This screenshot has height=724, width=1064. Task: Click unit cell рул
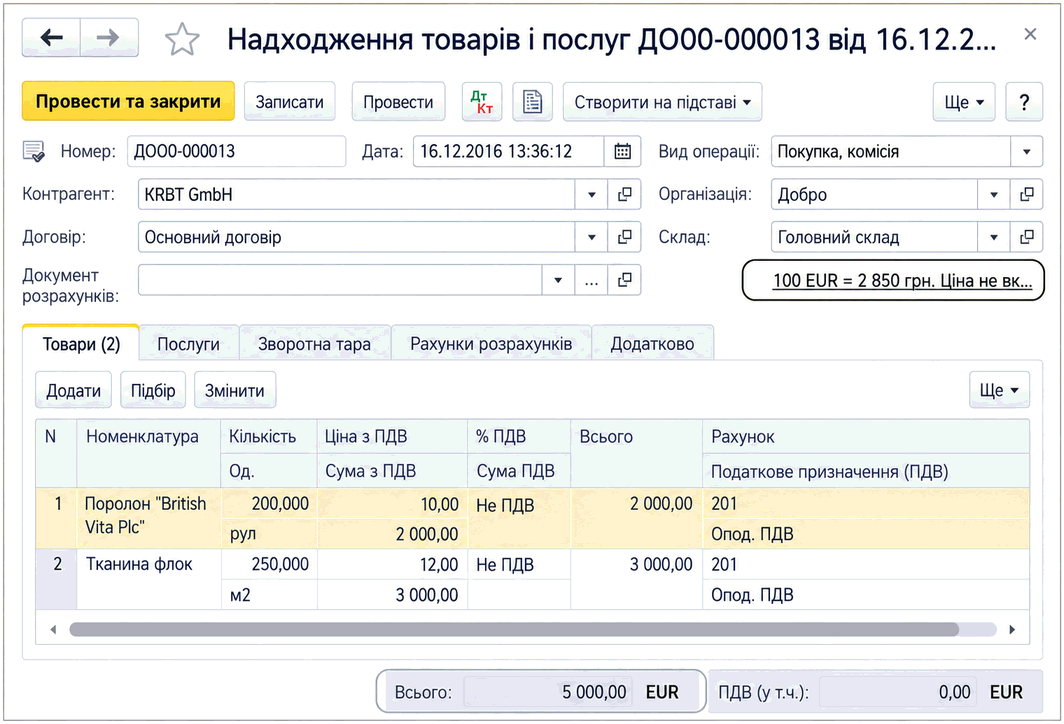coord(269,534)
